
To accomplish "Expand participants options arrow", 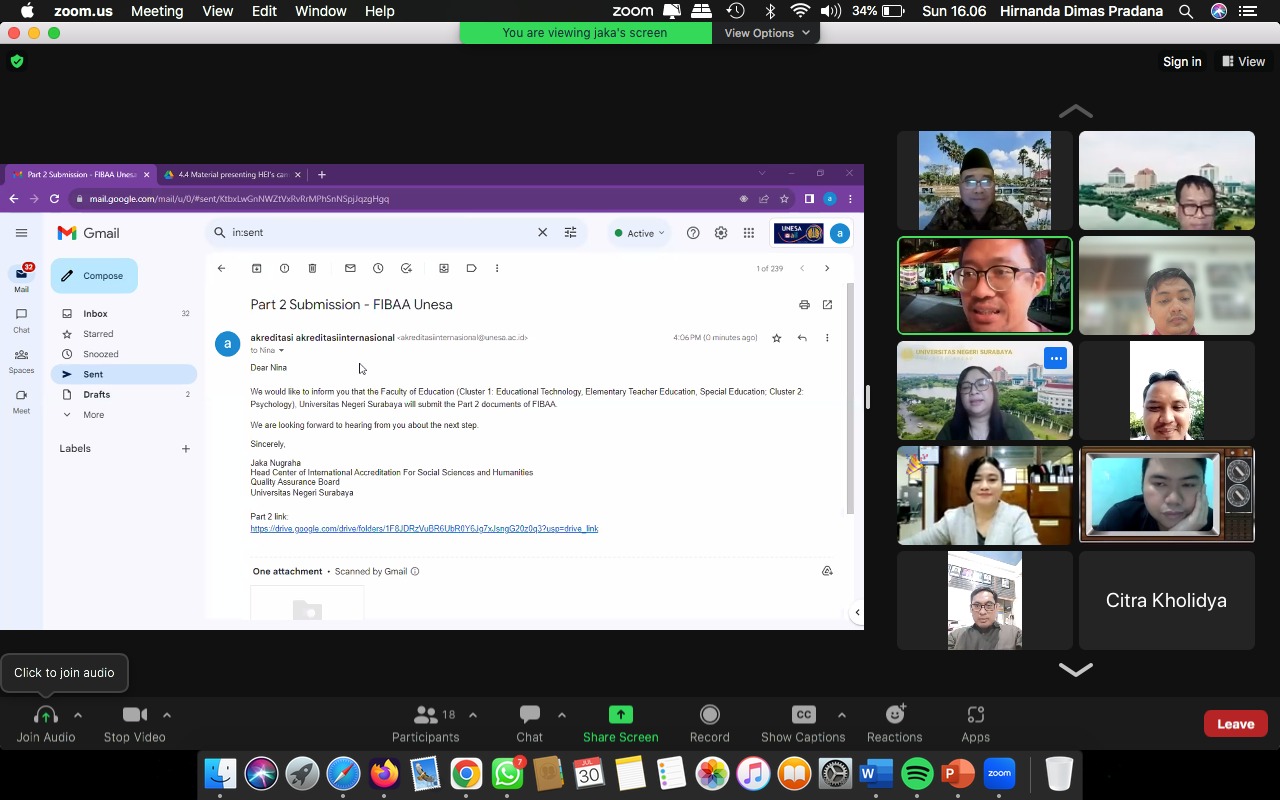I will [473, 715].
